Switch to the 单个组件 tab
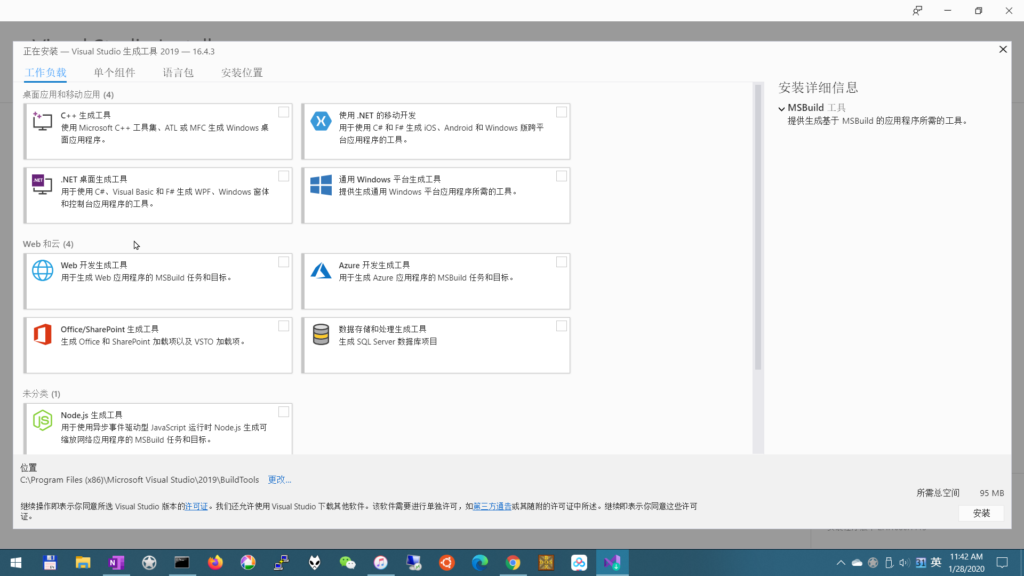Screen dimensions: 1024x576 (114, 73)
